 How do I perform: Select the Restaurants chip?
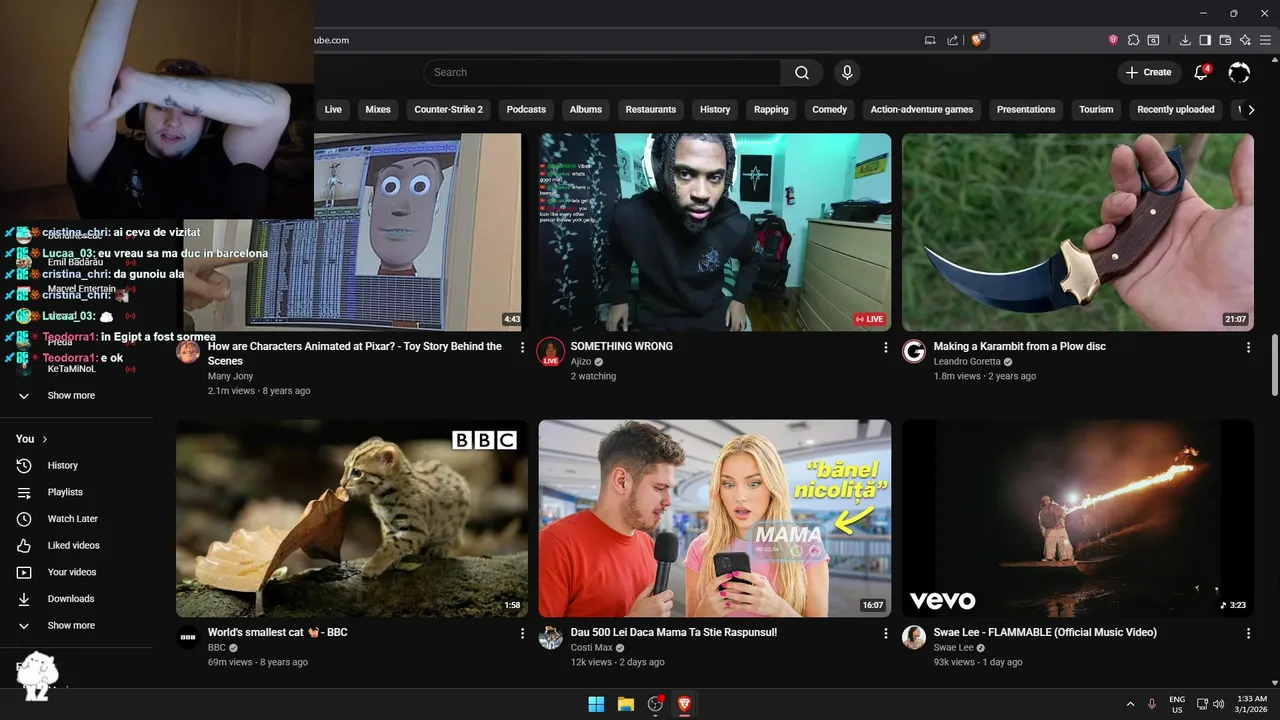coord(651,110)
